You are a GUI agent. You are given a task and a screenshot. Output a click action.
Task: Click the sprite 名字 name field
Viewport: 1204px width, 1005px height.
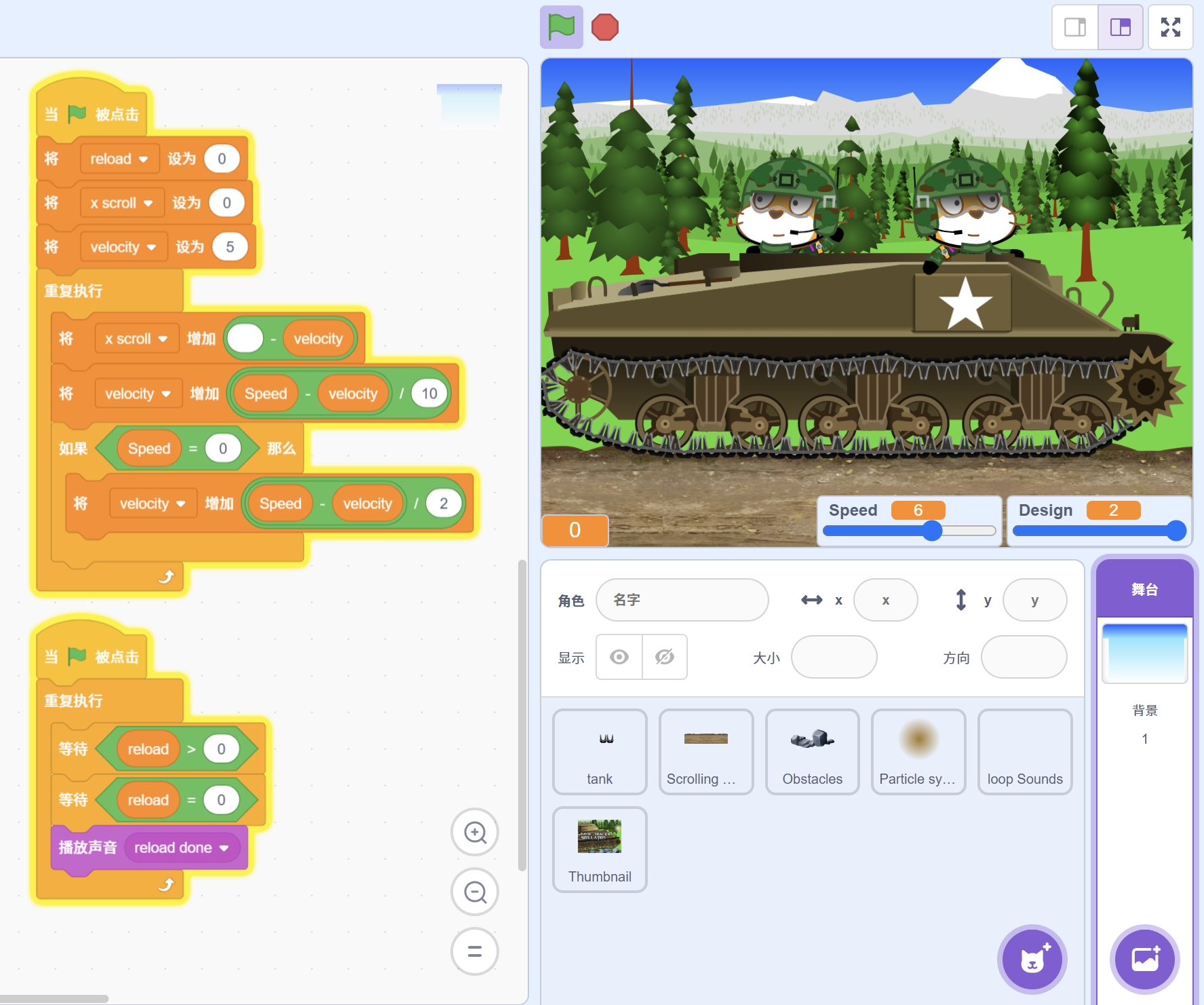coord(682,600)
